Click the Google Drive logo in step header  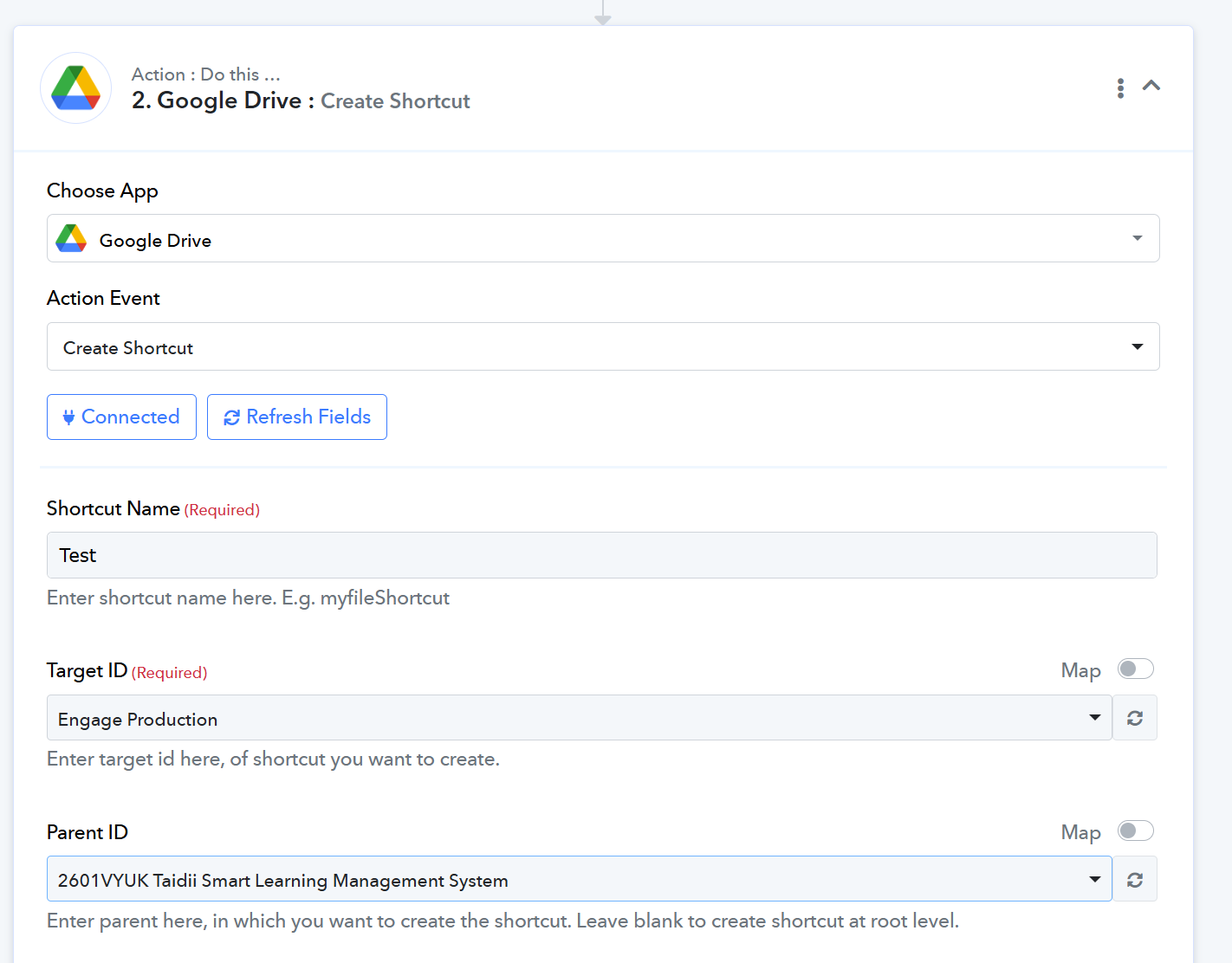[76, 88]
